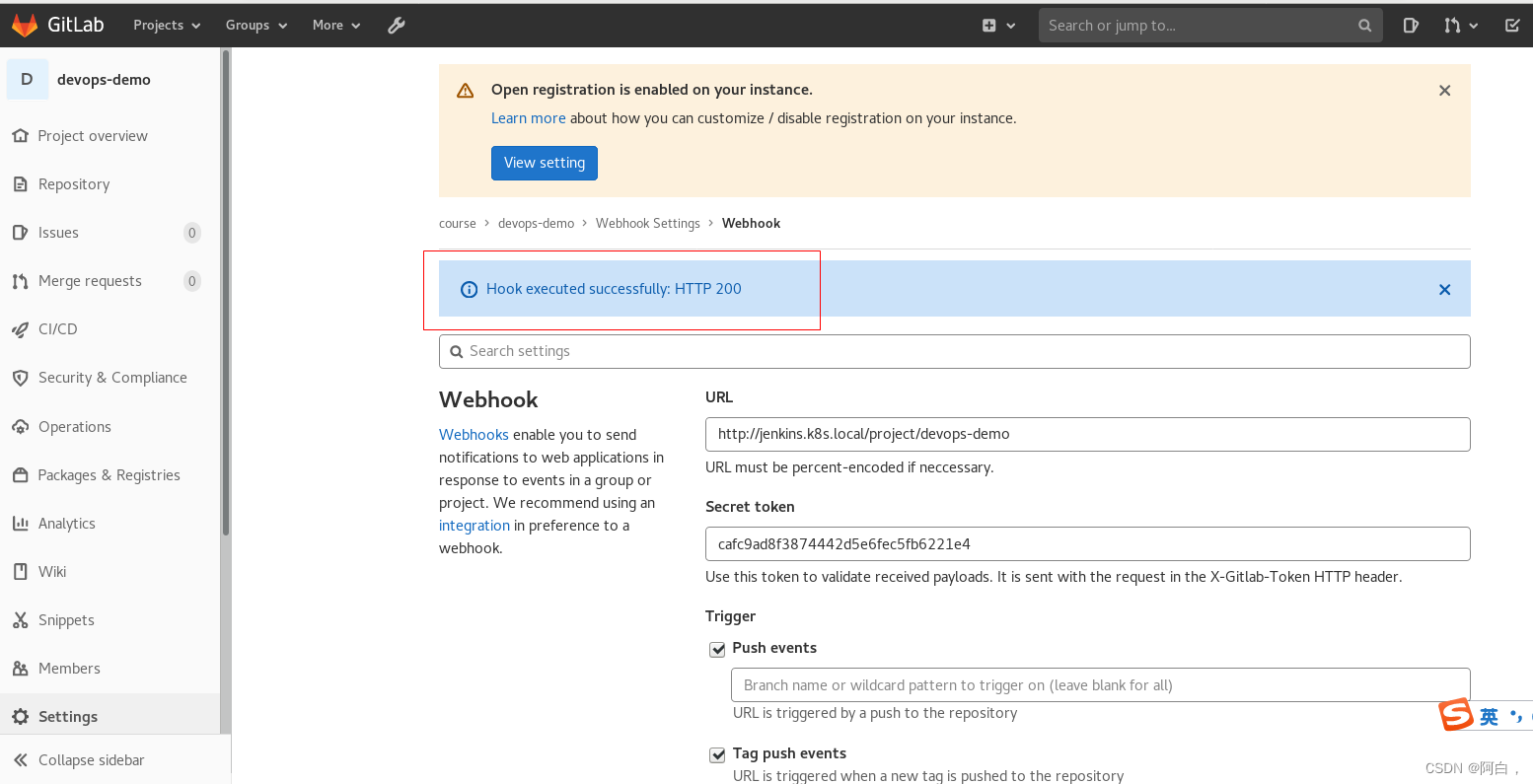Click the search magnifier icon in top bar
Image resolution: width=1533 pixels, height=784 pixels.
[x=1364, y=26]
